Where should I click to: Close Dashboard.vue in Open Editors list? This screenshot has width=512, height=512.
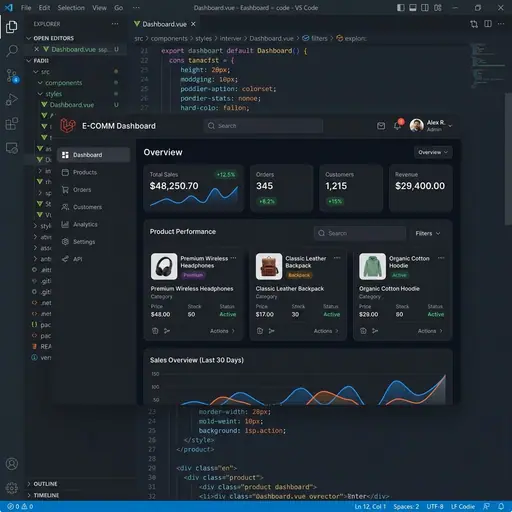coord(37,49)
